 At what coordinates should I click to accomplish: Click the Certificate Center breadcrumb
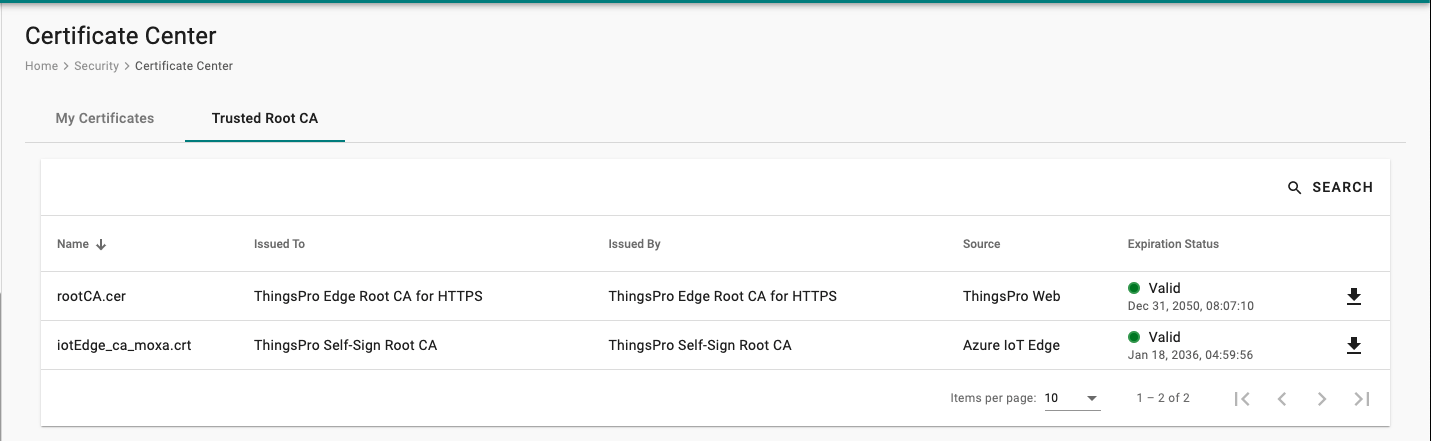tap(184, 66)
